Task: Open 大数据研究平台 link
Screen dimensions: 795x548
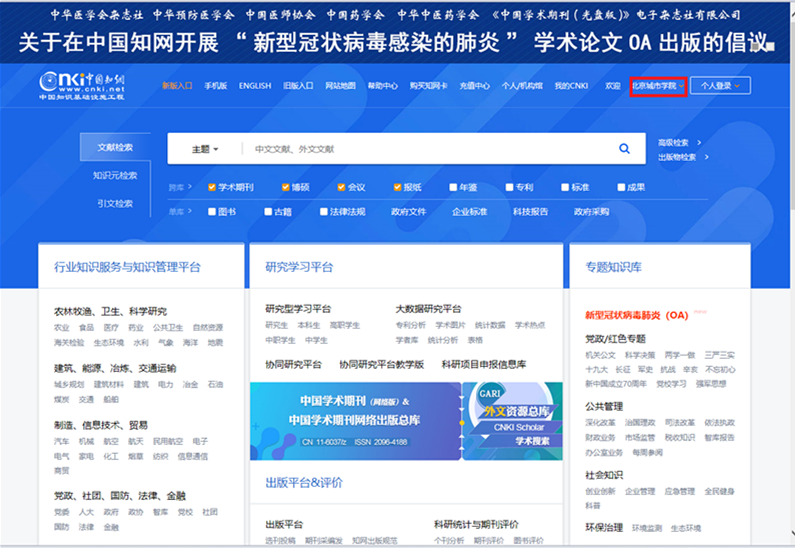Action: pos(428,309)
